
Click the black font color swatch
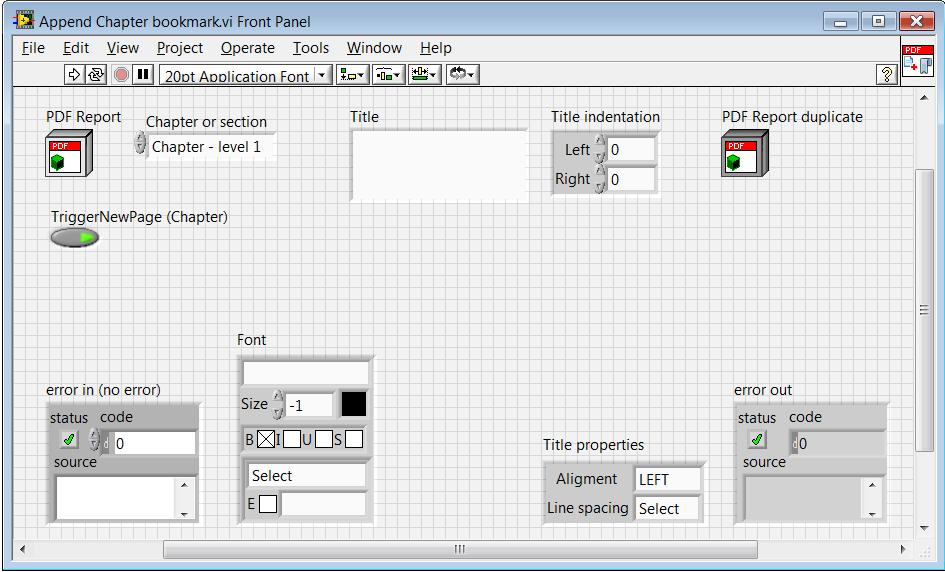(x=354, y=404)
